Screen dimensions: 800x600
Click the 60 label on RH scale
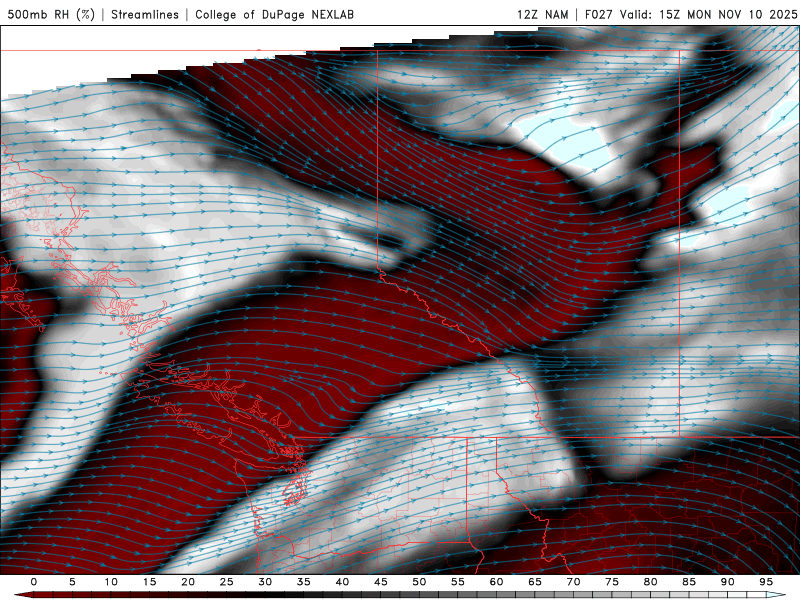coord(496,582)
